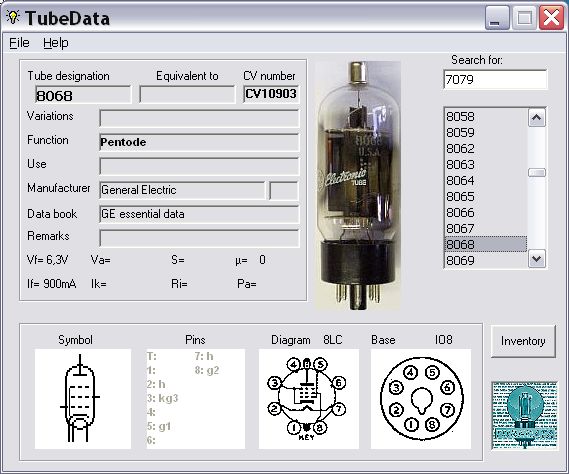Click the '8LC' diagram code label
569x474 pixels.
[x=333, y=340]
